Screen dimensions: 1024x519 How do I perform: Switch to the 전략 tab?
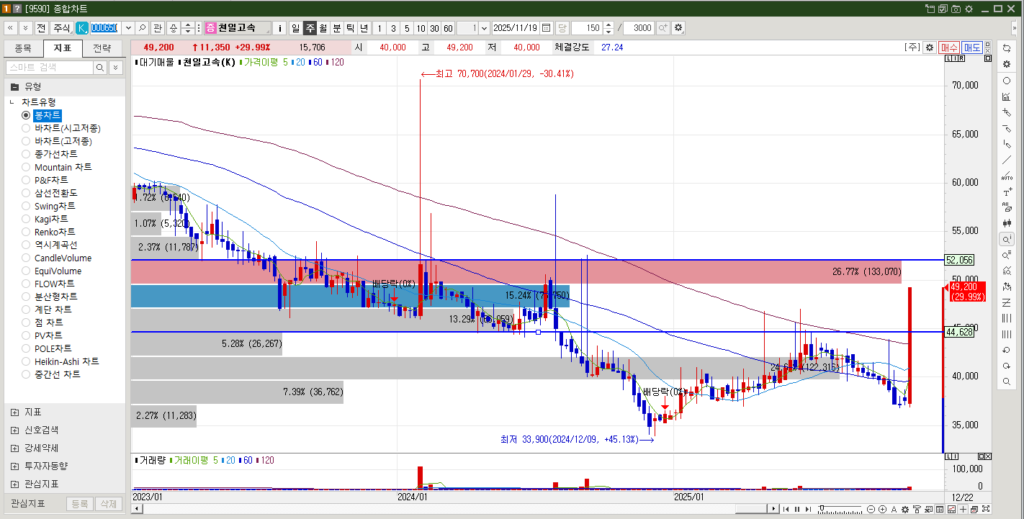click(x=102, y=47)
